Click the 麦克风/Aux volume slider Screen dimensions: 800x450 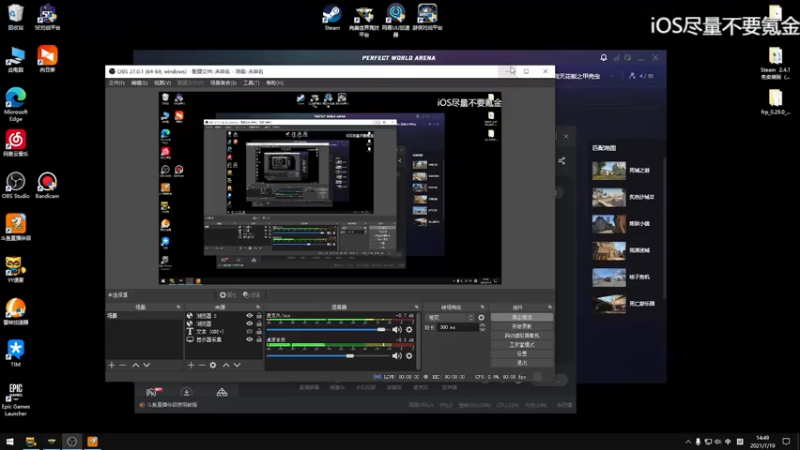(327, 330)
